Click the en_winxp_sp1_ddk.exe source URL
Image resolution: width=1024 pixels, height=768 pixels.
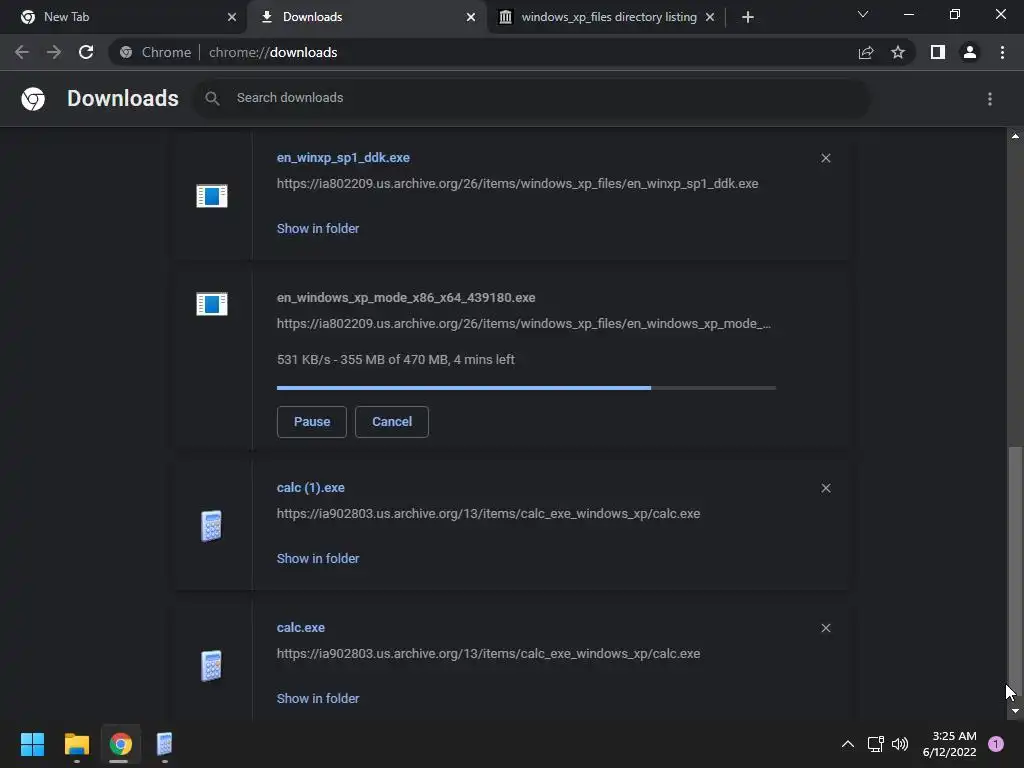point(517,184)
